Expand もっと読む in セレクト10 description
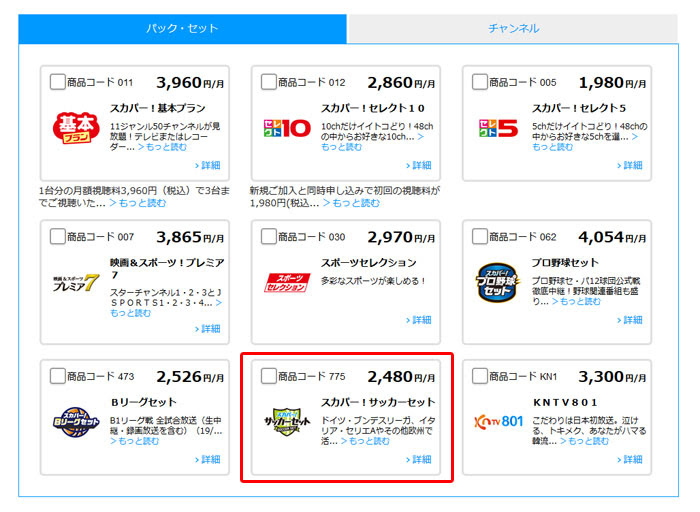The image size is (700, 512). coord(342,147)
